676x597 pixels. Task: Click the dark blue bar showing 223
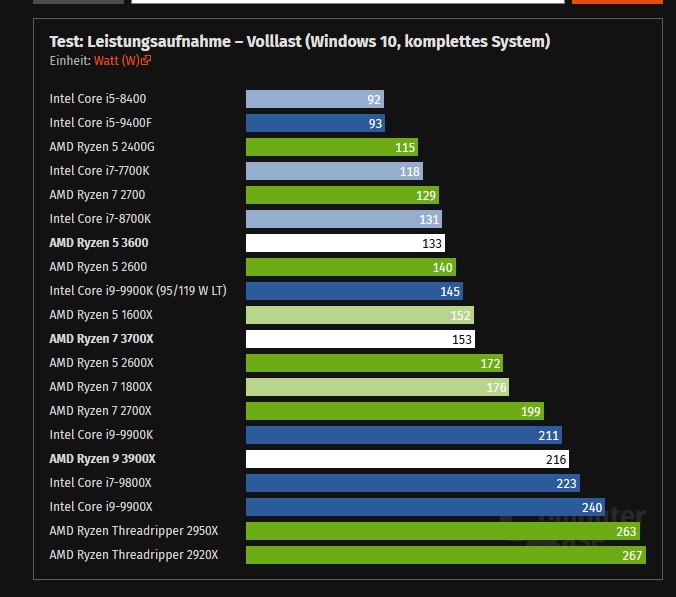(x=413, y=483)
